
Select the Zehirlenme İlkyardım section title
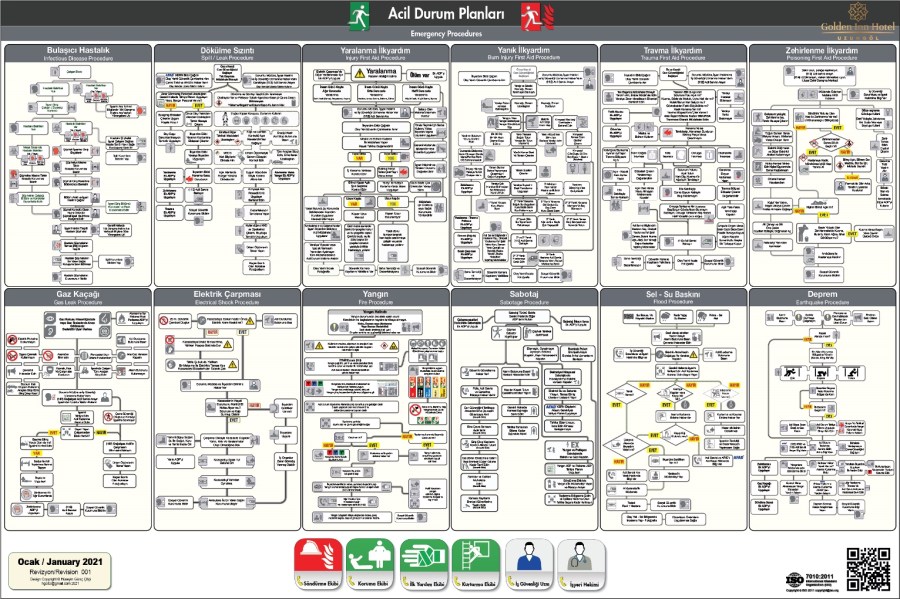821,52
